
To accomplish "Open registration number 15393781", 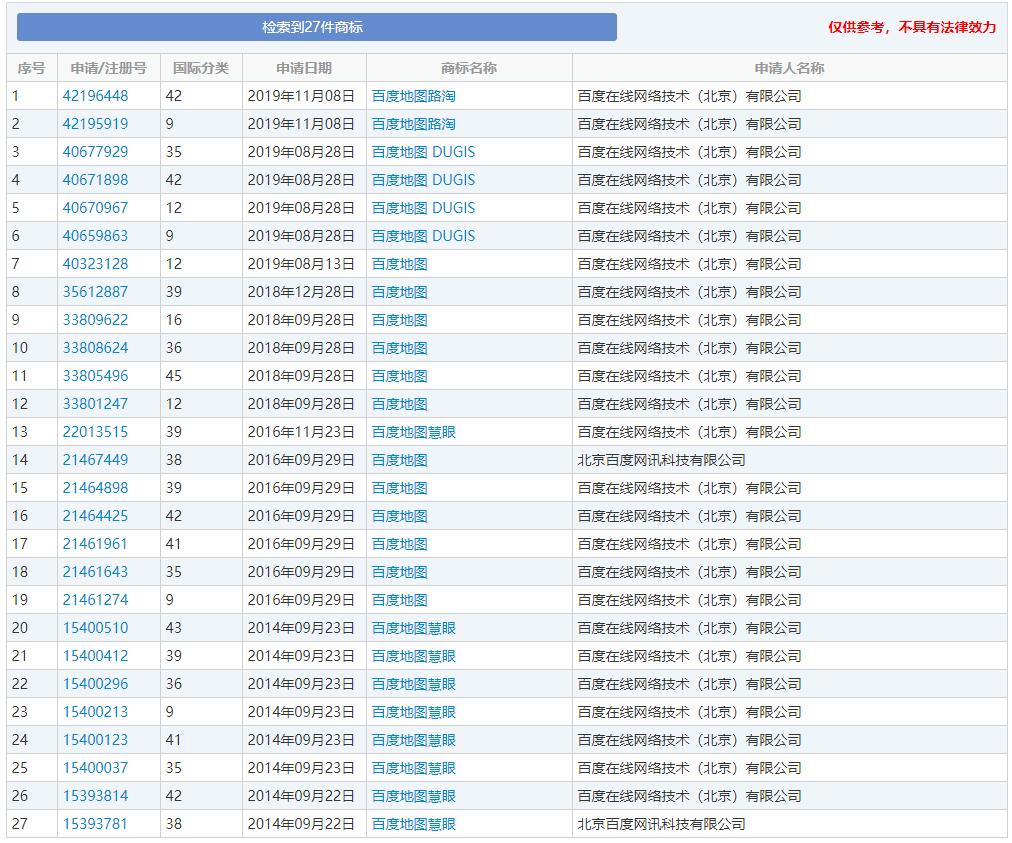I will pyautogui.click(x=95, y=824).
